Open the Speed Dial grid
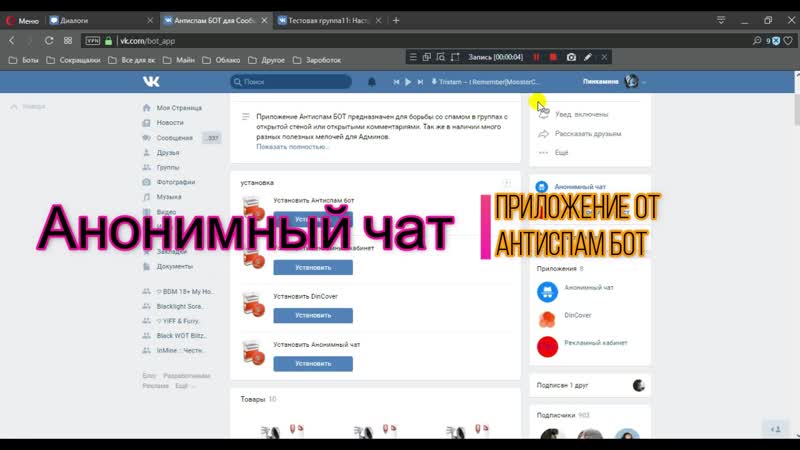Screen dimensions: 800x450 pyautogui.click(x=68, y=41)
